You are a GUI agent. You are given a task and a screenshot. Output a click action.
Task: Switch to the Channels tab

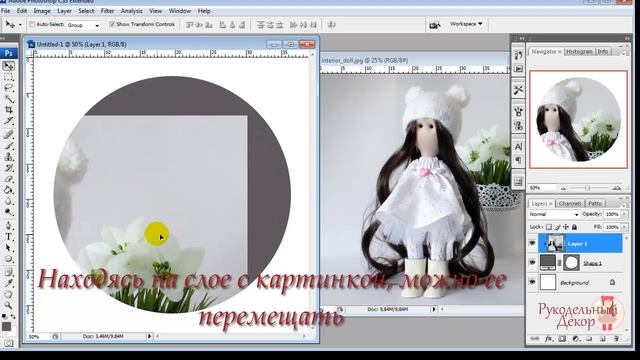click(x=569, y=203)
